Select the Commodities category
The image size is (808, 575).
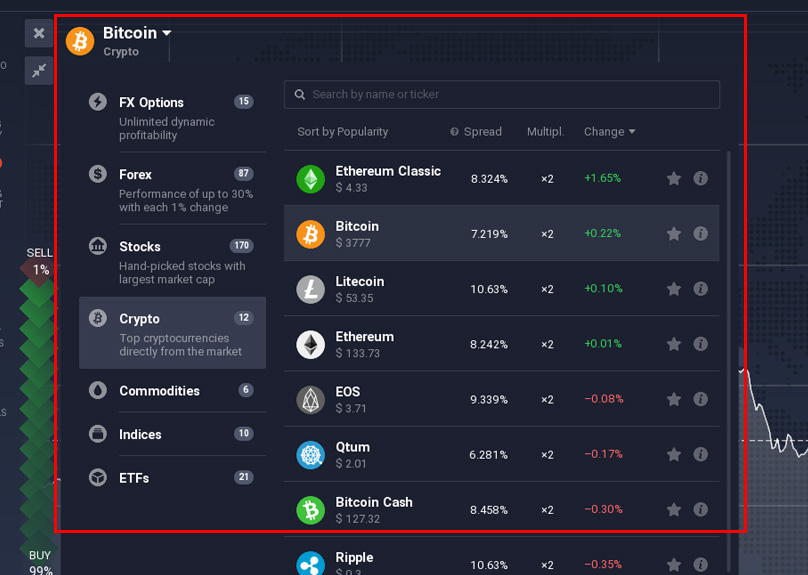(172, 391)
